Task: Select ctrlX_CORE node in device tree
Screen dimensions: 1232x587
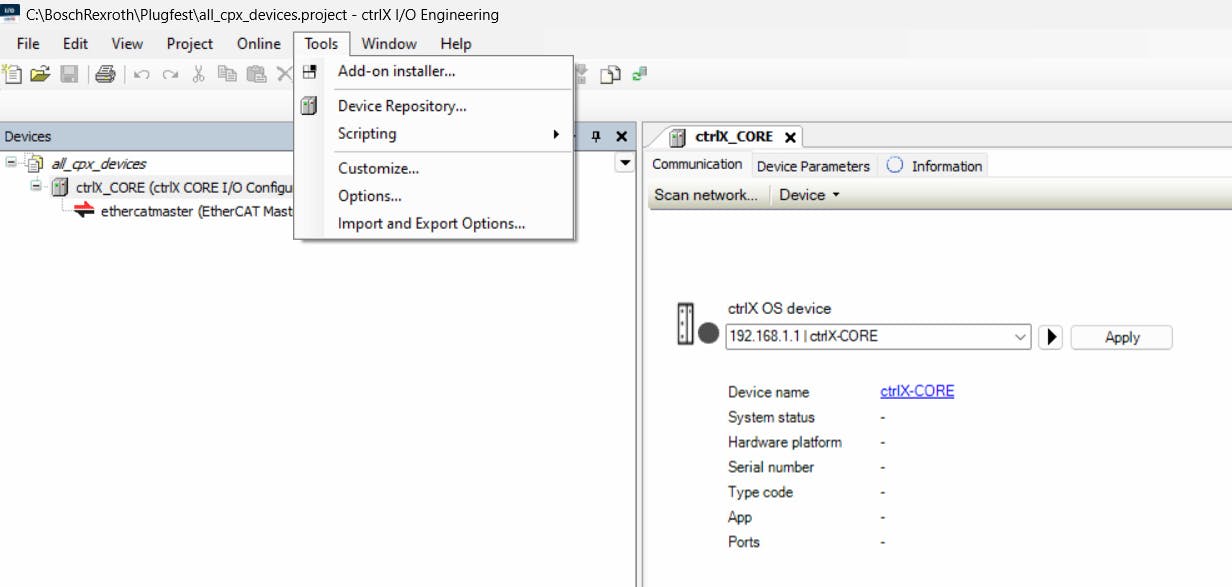Action: tap(184, 187)
